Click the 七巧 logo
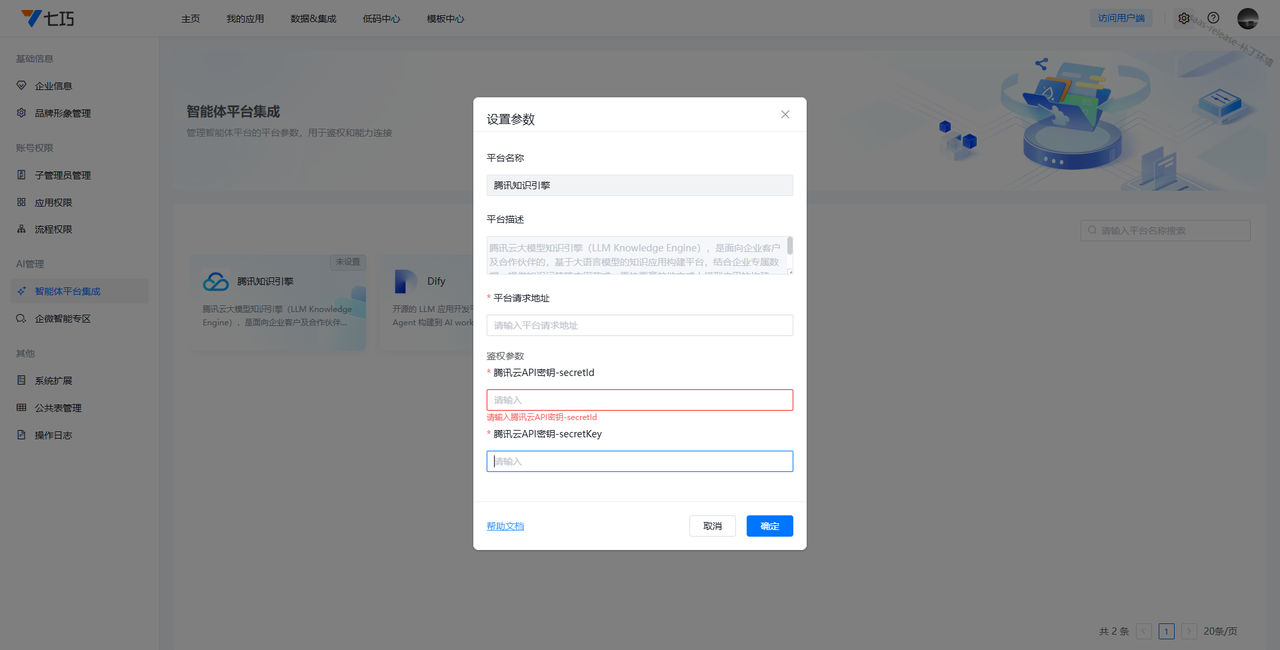Screen dimensions: 1280x650 tap(46, 18)
